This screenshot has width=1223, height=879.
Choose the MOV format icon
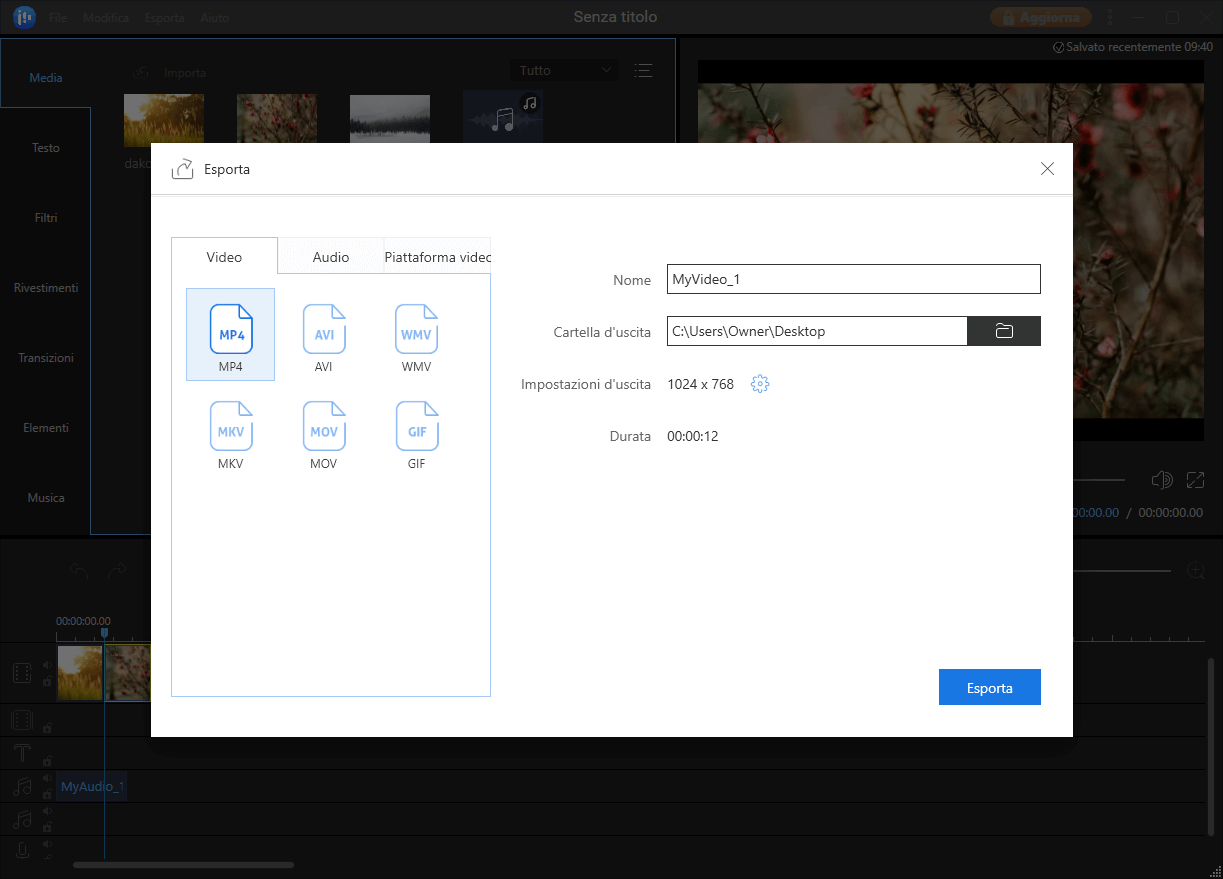[x=323, y=427]
